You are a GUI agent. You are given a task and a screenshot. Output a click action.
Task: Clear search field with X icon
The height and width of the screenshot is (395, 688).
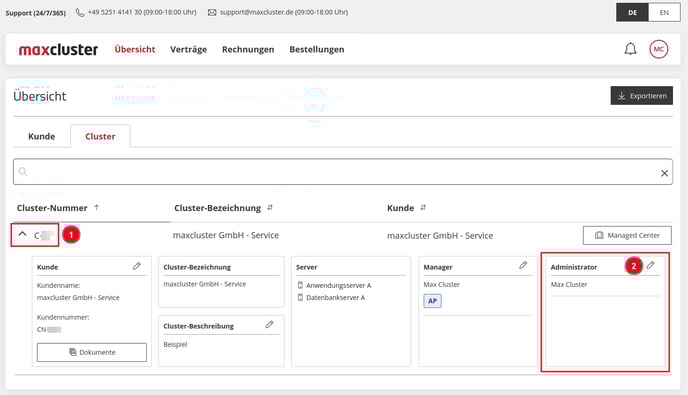click(x=664, y=173)
